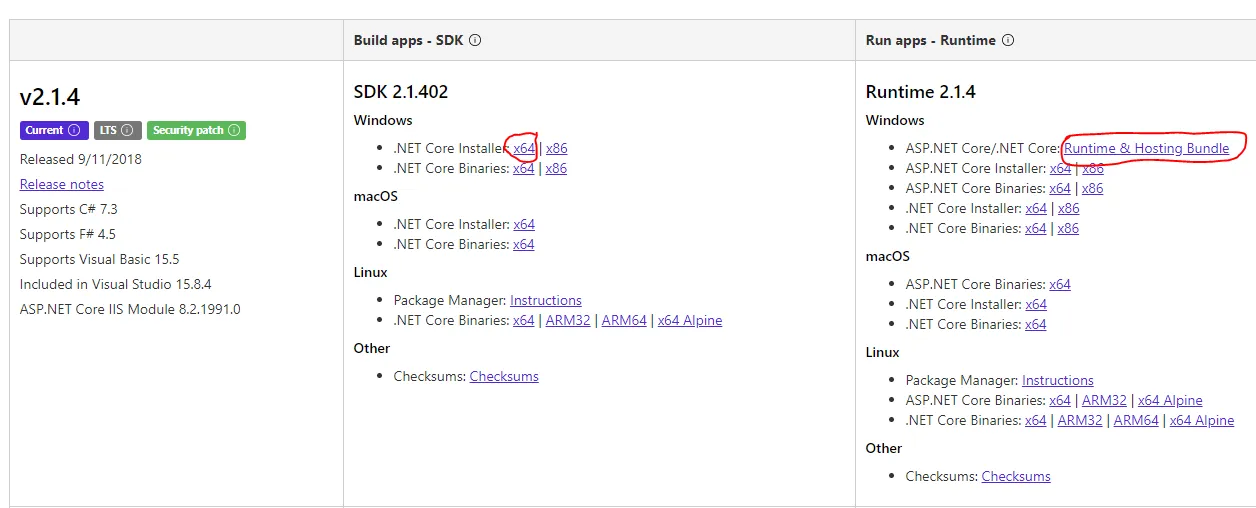Download Runtime Windows .NET Core Installer x64

(x=1036, y=208)
